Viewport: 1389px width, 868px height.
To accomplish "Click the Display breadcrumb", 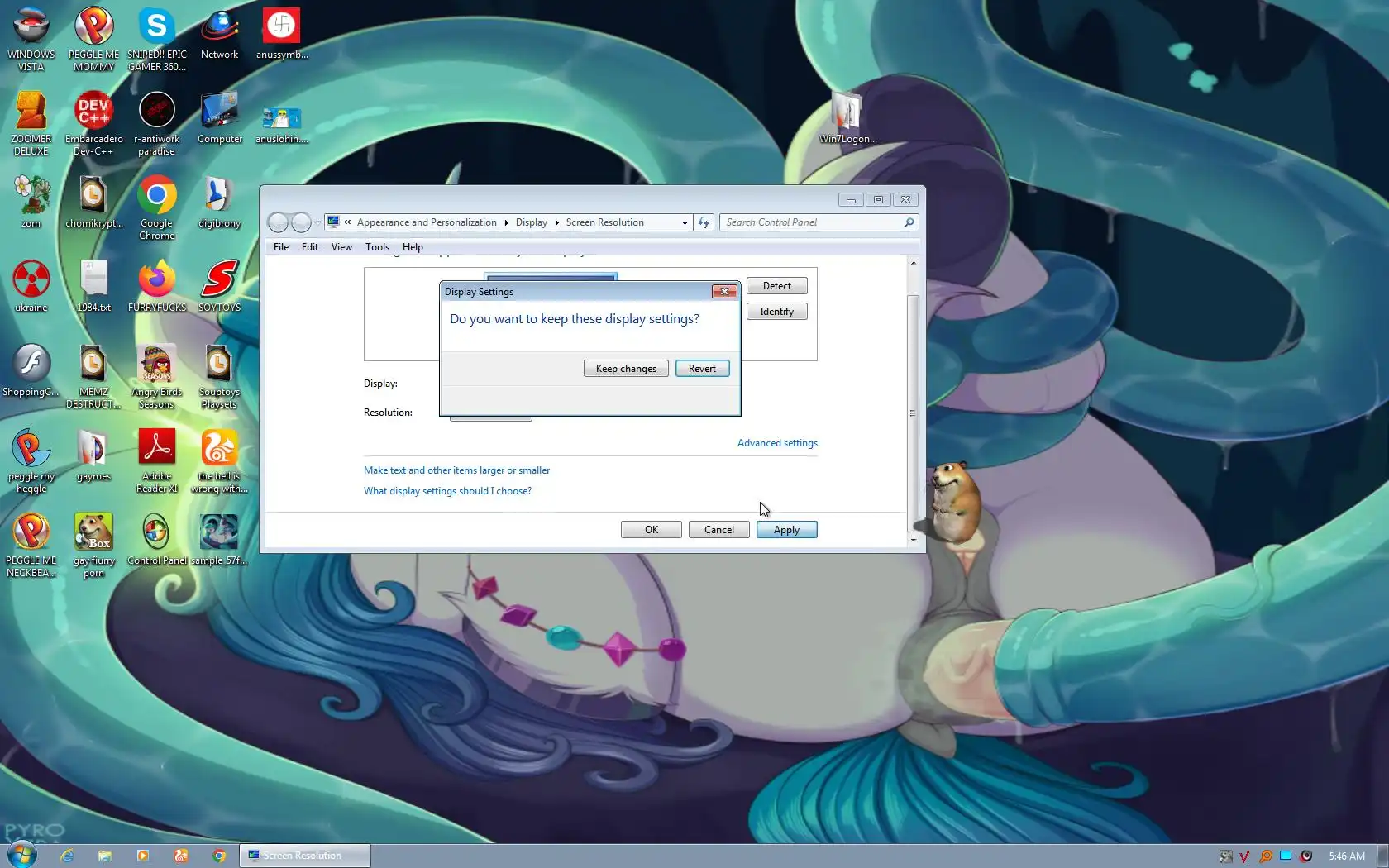I will [x=532, y=222].
